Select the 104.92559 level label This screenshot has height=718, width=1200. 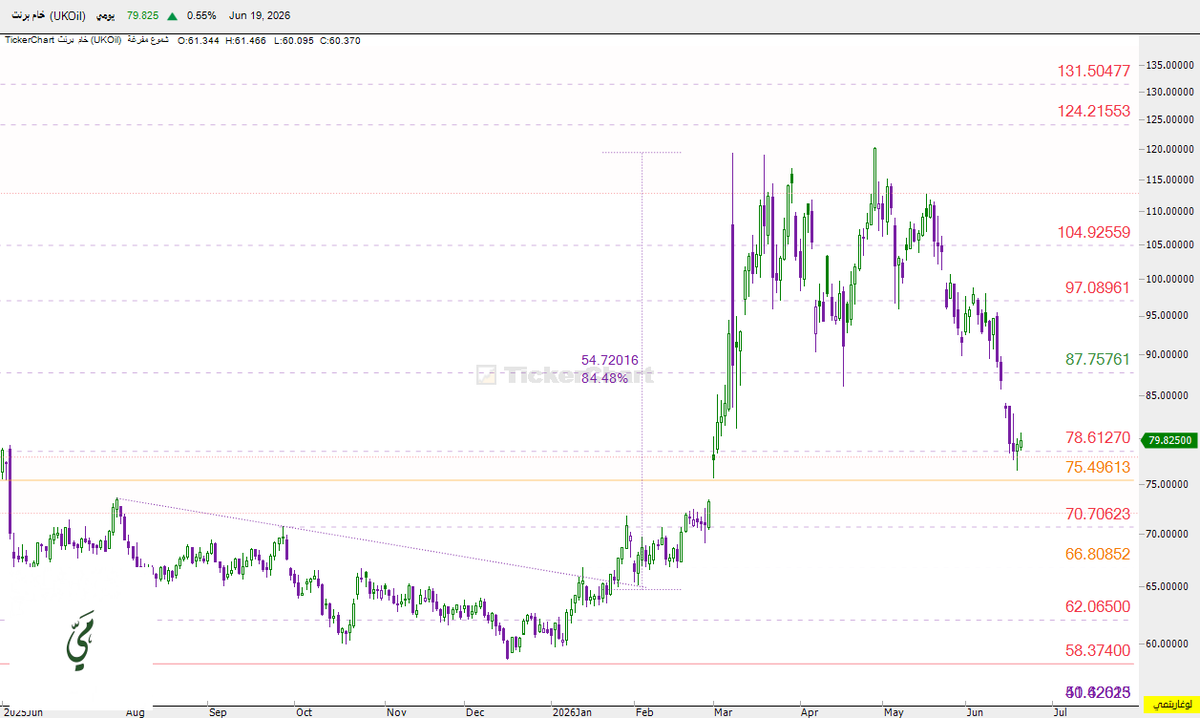[1094, 232]
